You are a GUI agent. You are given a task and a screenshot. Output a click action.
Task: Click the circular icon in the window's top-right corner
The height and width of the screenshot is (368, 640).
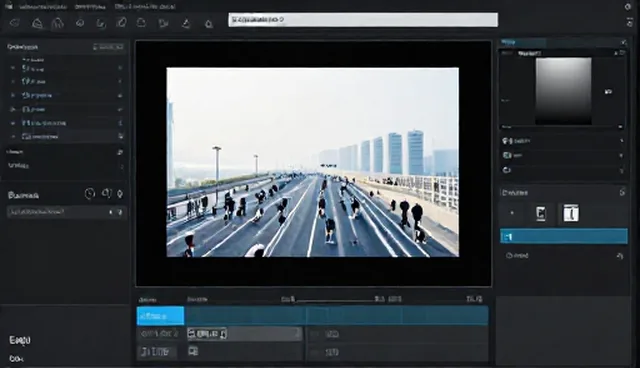pos(628,7)
